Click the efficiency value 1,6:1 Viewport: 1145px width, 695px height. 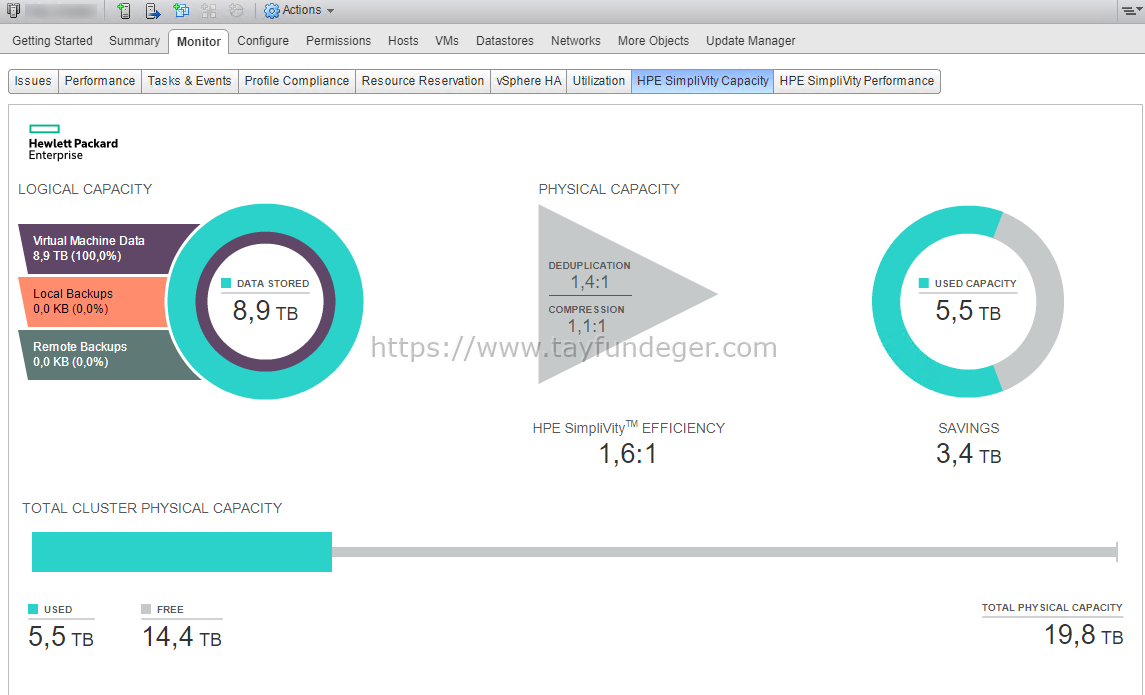click(x=628, y=454)
